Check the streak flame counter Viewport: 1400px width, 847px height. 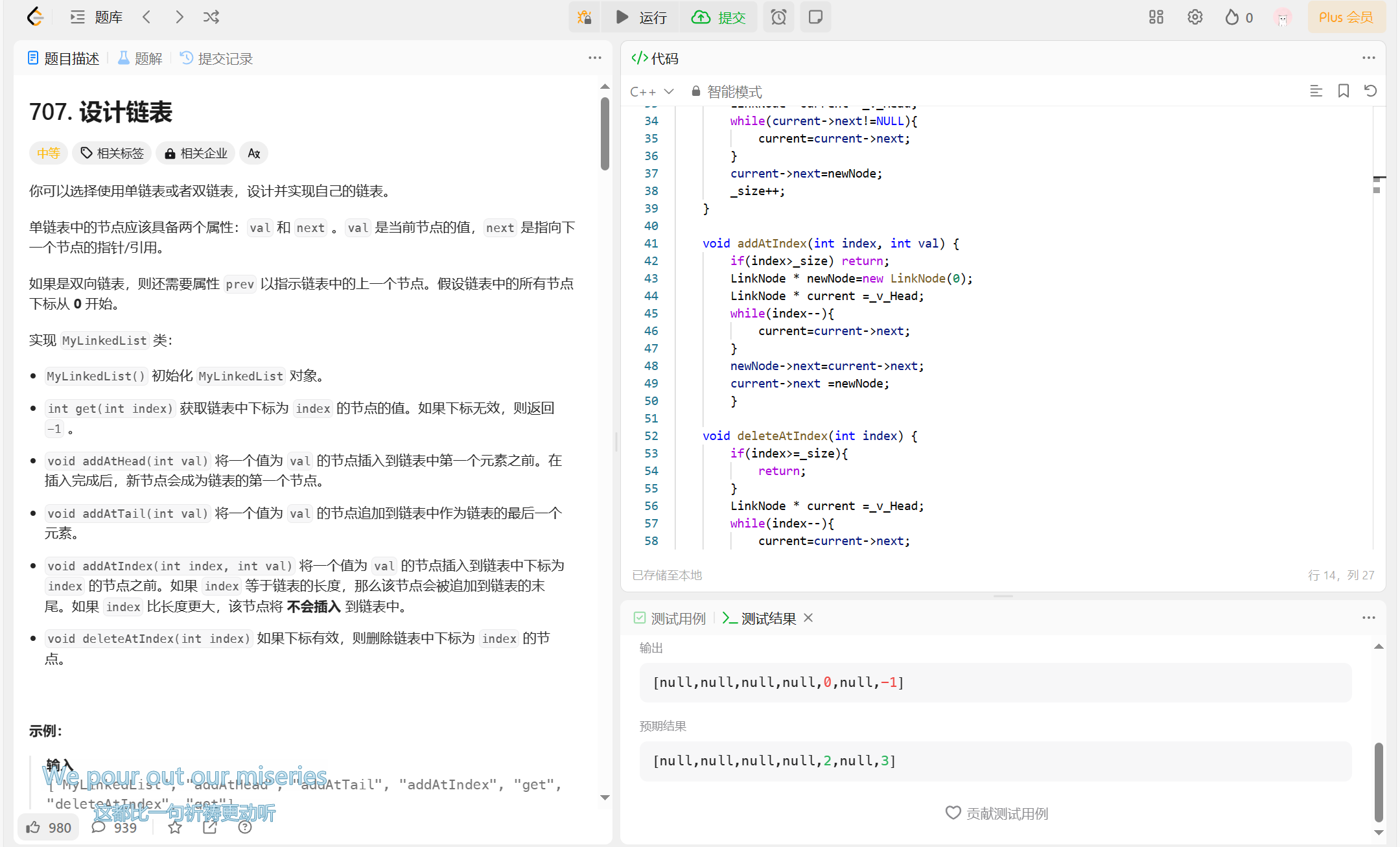click(x=1239, y=17)
